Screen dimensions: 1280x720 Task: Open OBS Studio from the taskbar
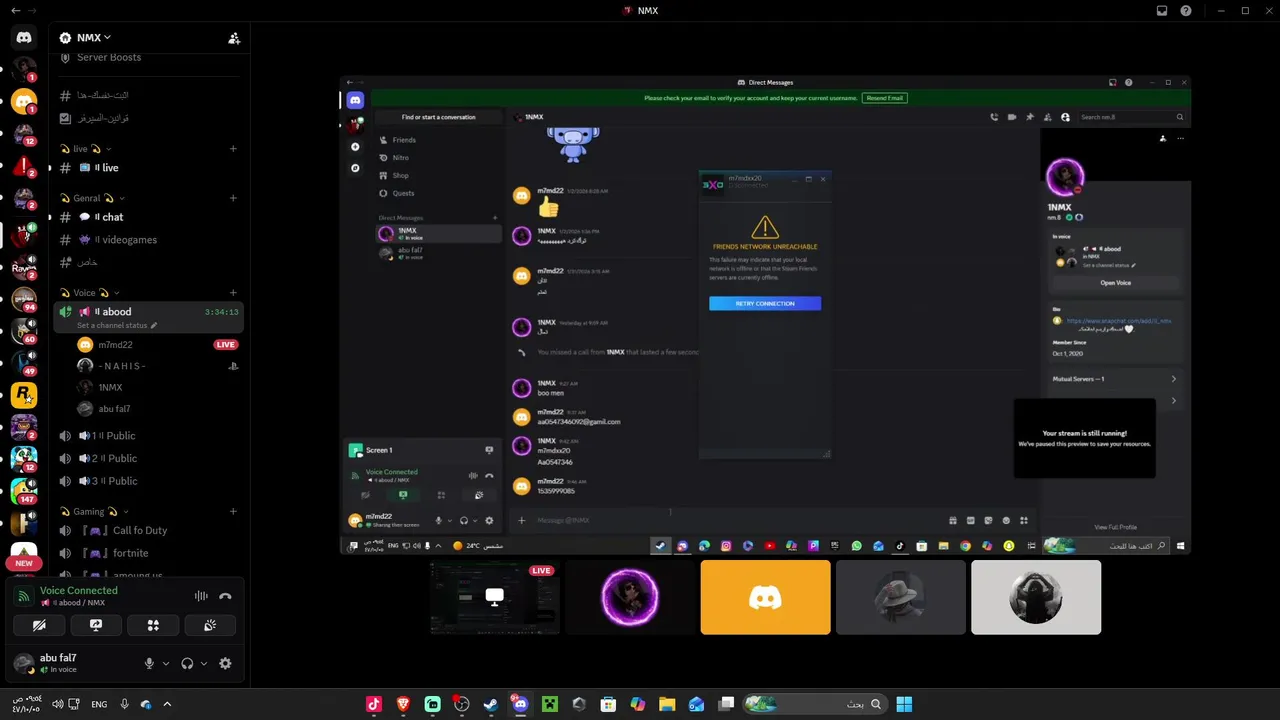462,704
